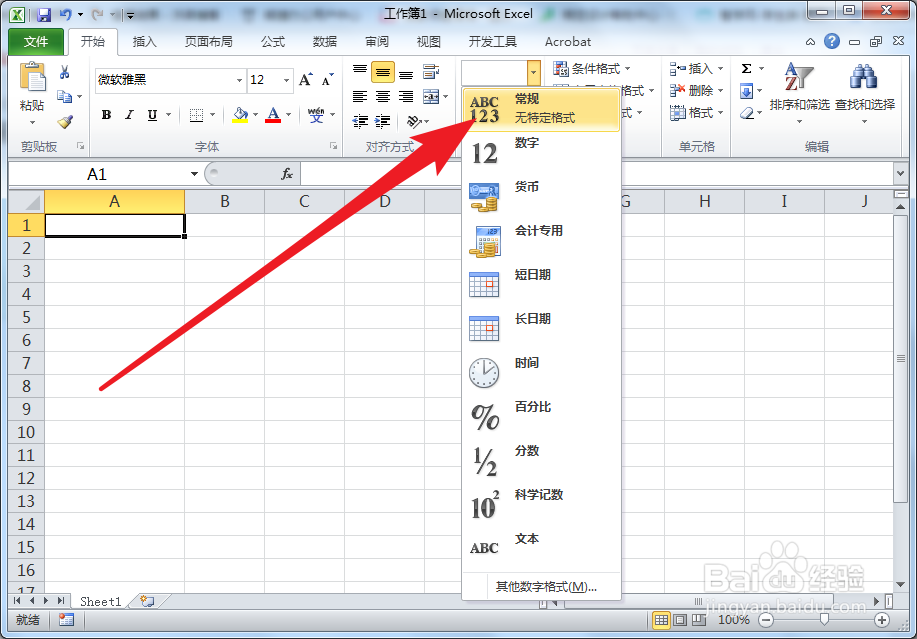Switch to the 公式 tab
917x639 pixels.
click(x=273, y=42)
